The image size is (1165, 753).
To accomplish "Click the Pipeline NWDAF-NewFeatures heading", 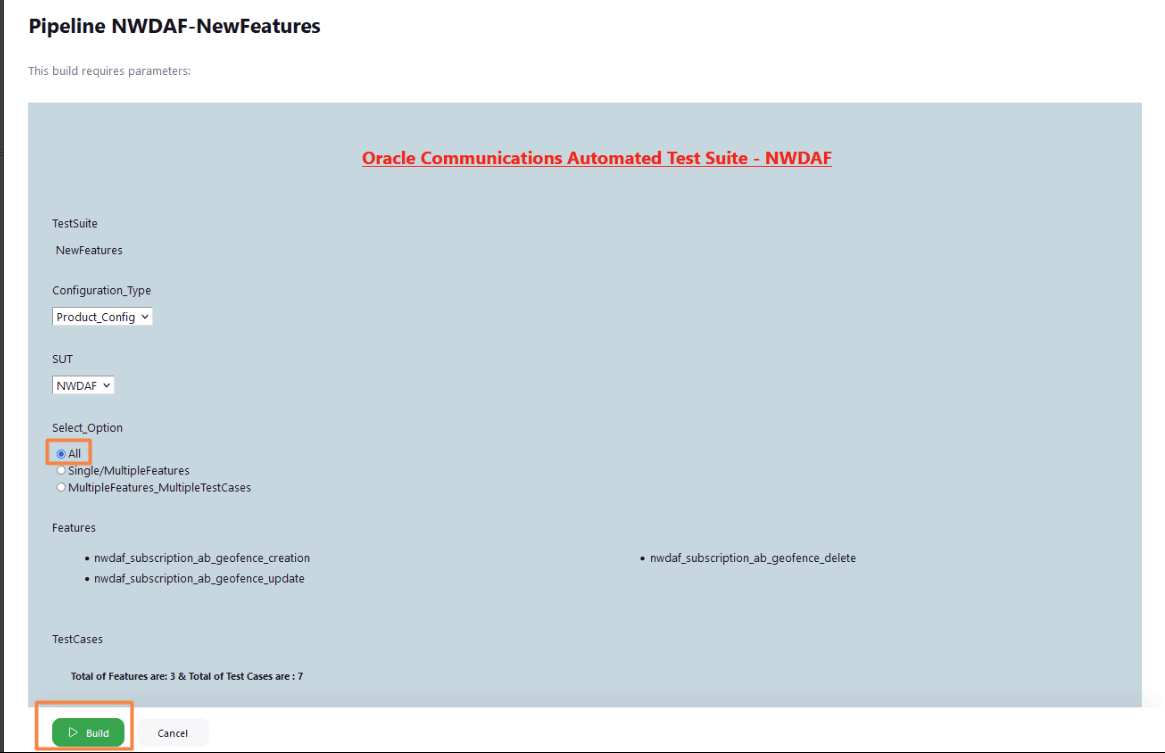I will click(x=174, y=26).
